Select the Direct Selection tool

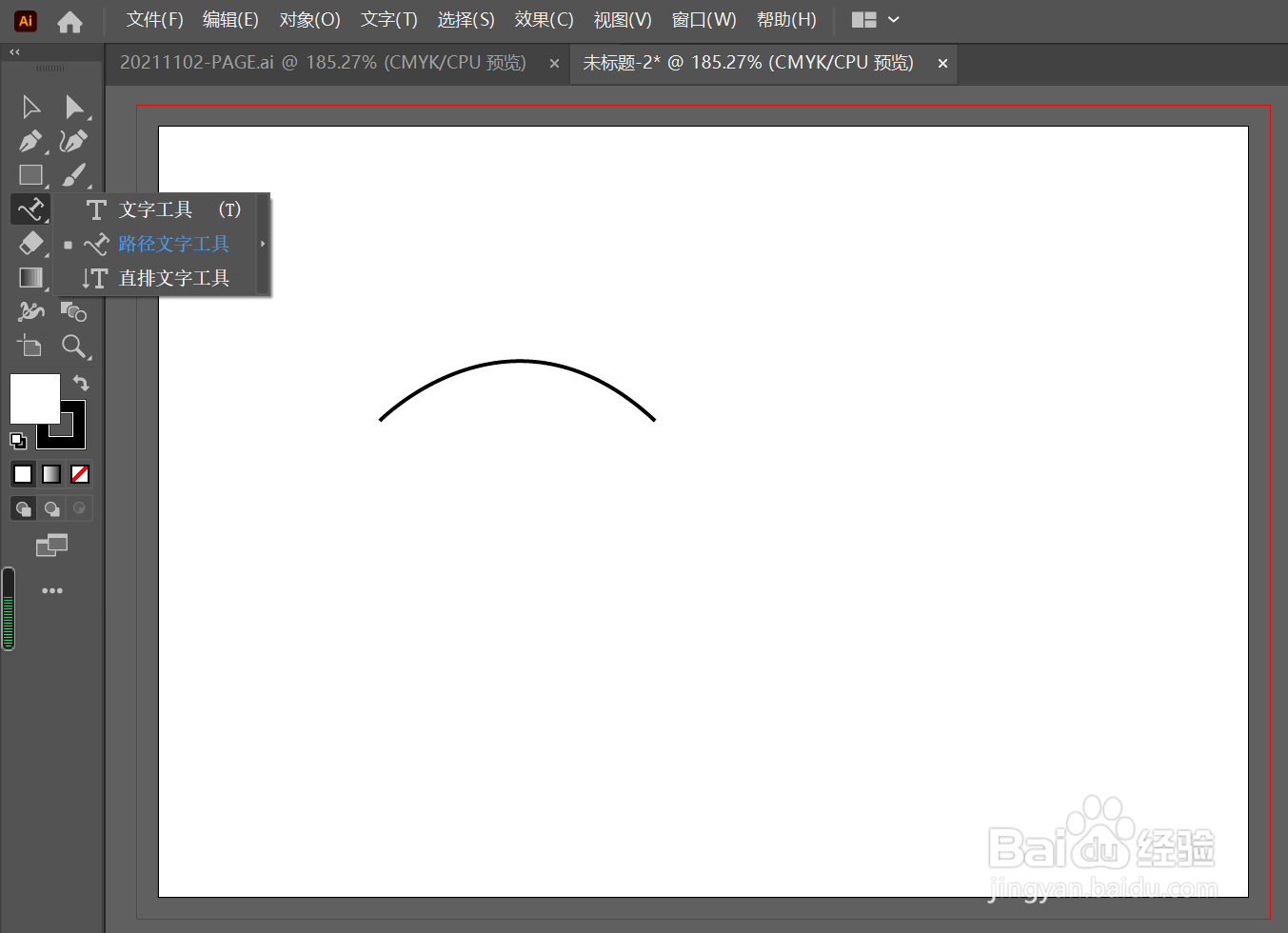coord(73,107)
